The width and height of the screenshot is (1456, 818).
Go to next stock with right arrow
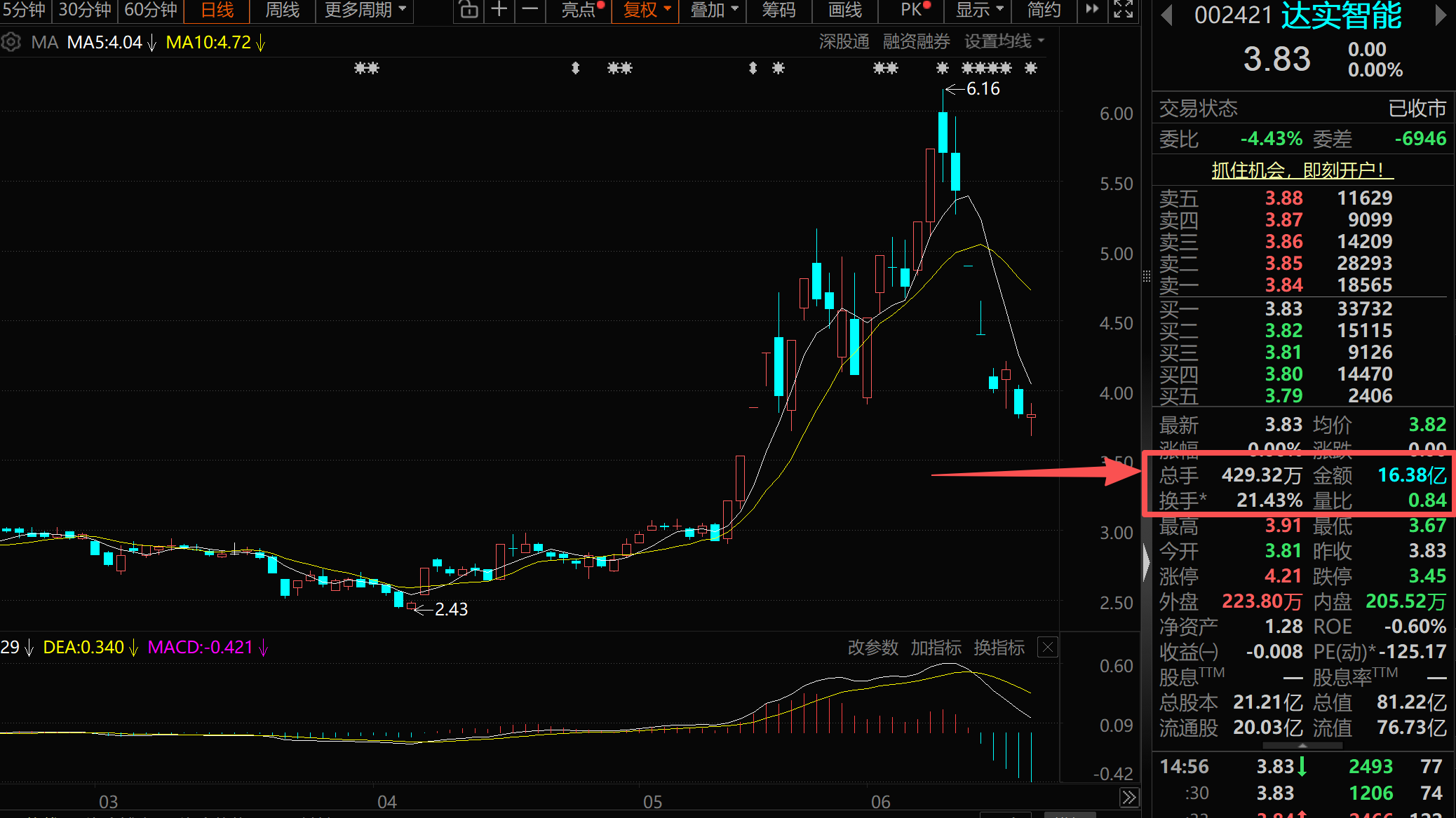1441,15
